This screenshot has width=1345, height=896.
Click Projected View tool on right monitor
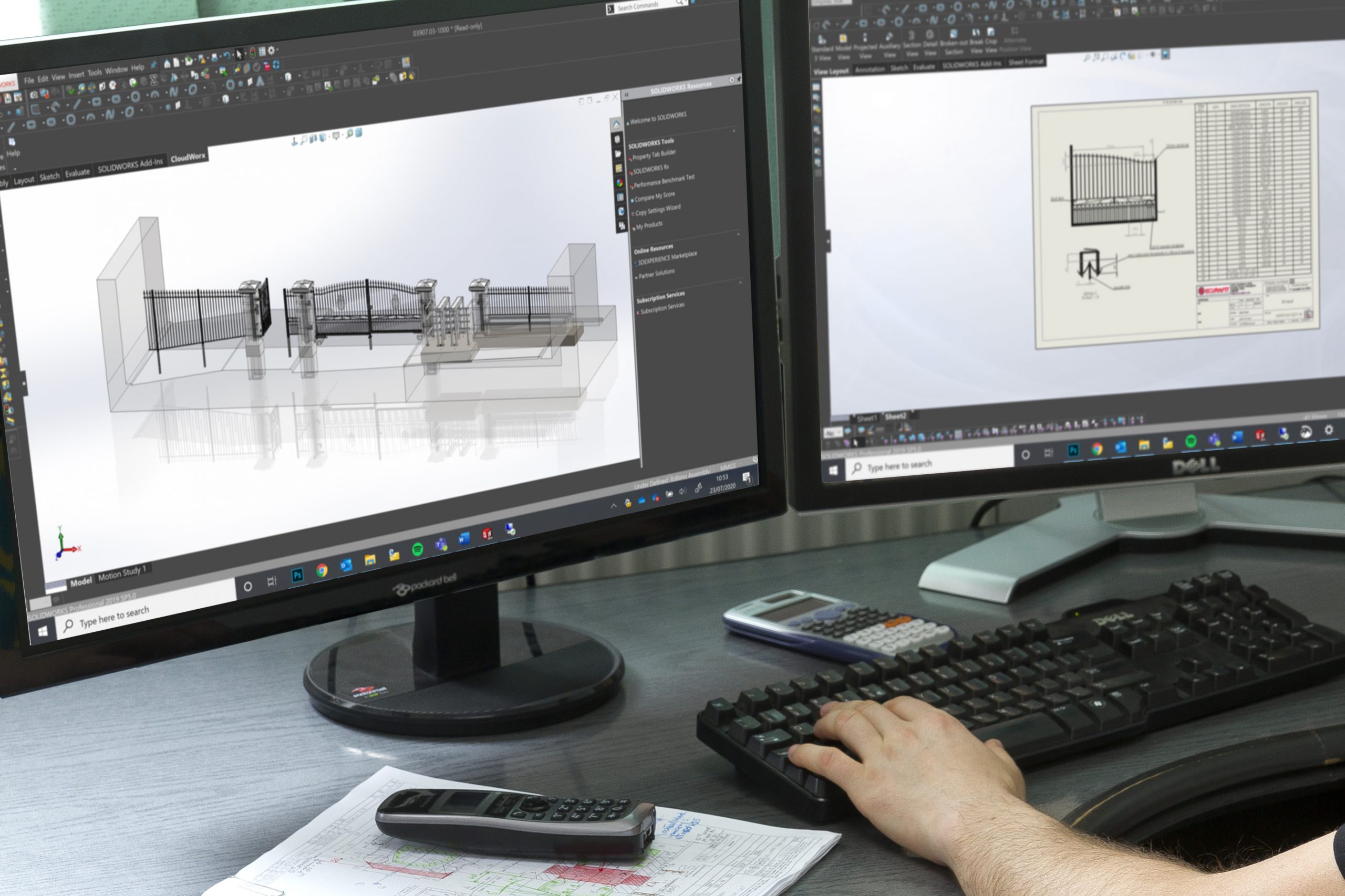(x=865, y=46)
